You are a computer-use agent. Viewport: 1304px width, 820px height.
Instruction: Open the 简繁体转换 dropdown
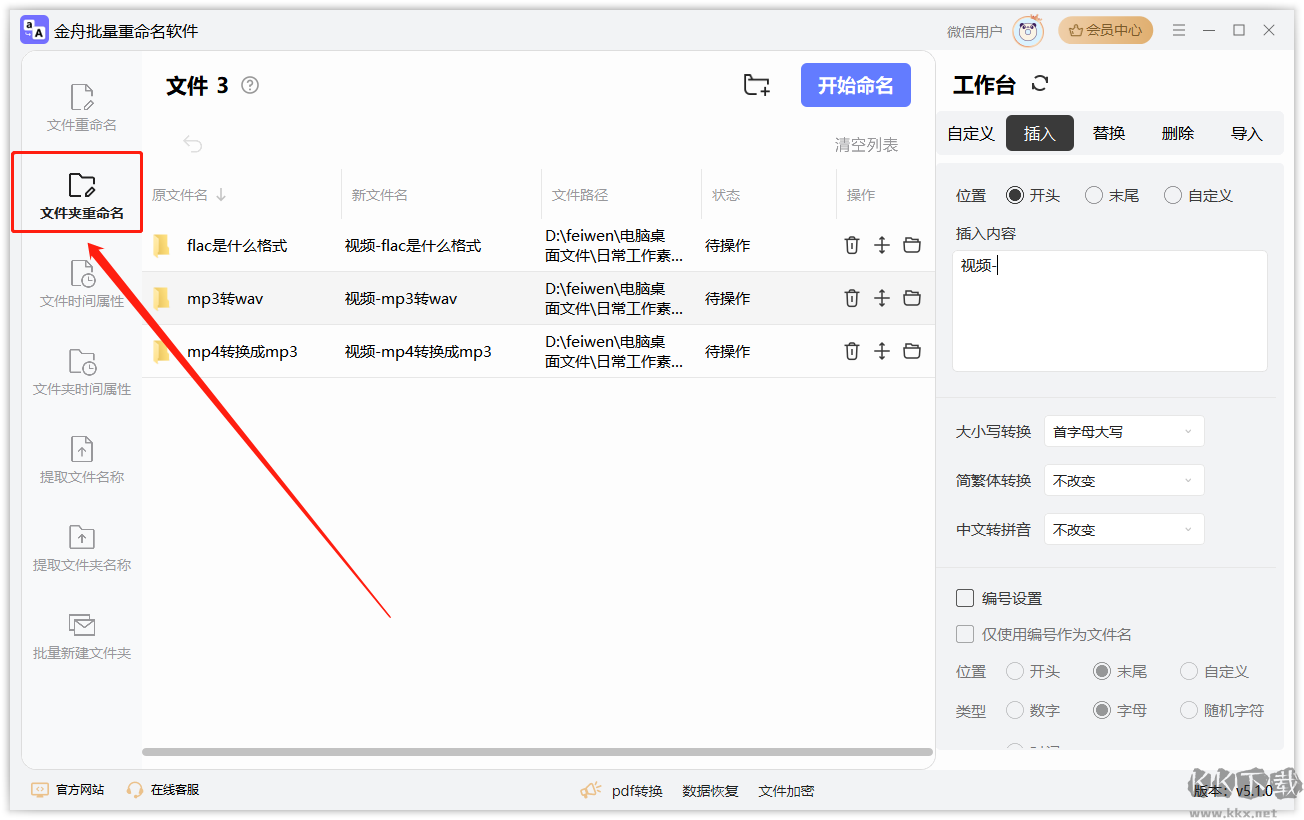(x=1123, y=481)
